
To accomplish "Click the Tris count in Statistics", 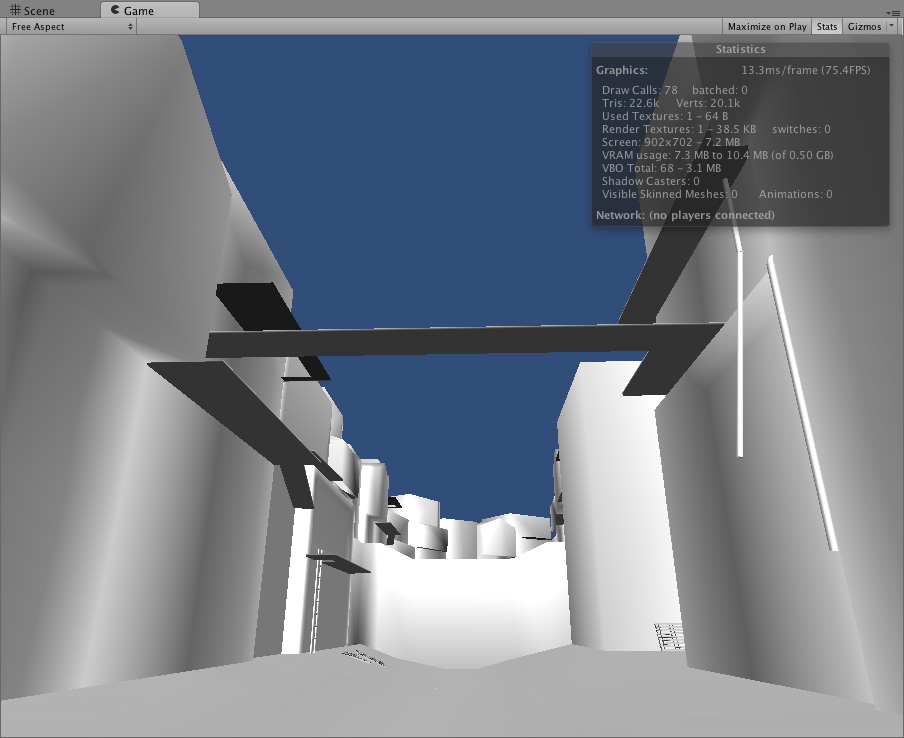I will click(x=630, y=103).
